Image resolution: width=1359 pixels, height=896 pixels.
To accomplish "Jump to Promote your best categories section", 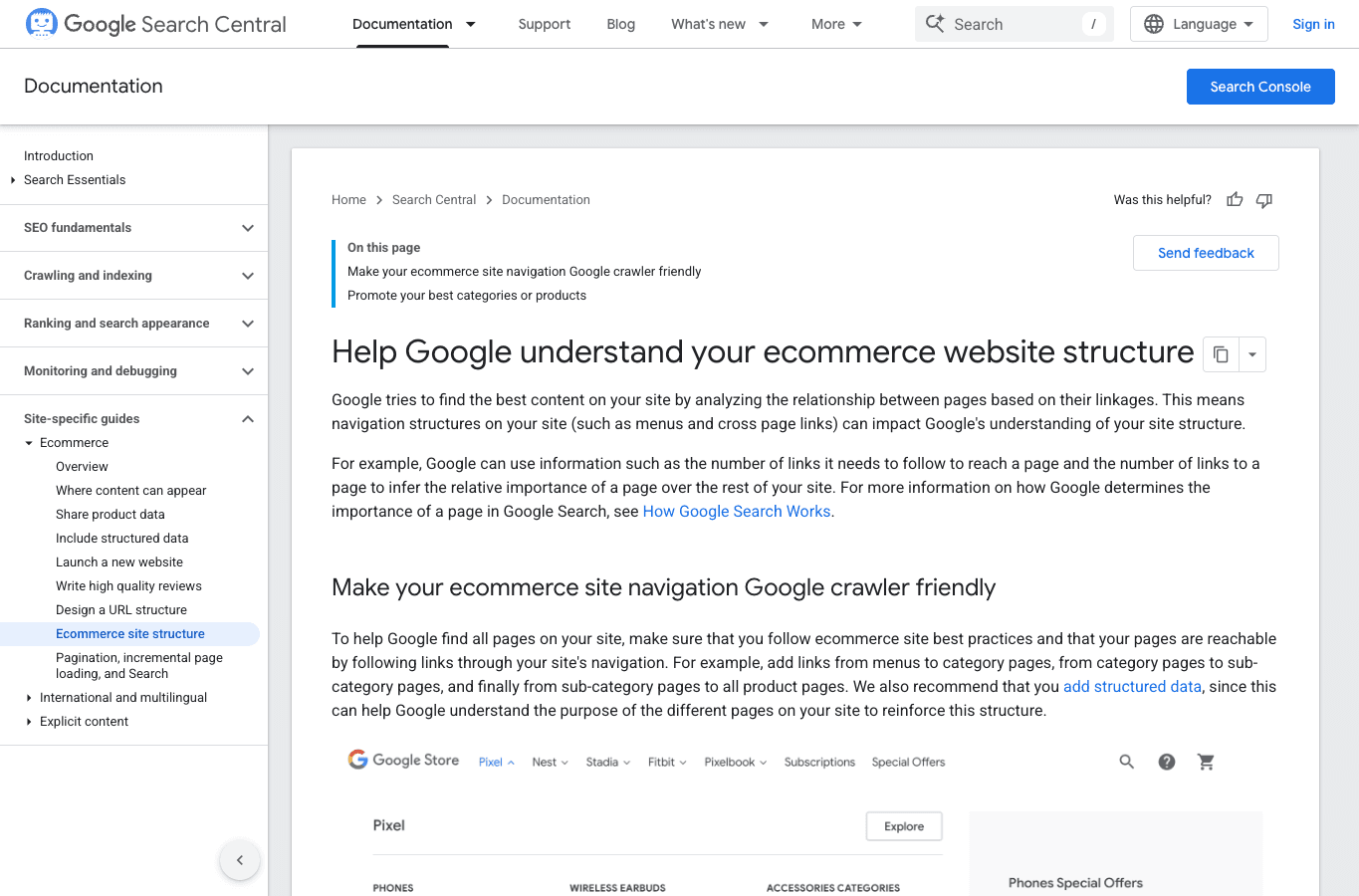I will (x=467, y=296).
